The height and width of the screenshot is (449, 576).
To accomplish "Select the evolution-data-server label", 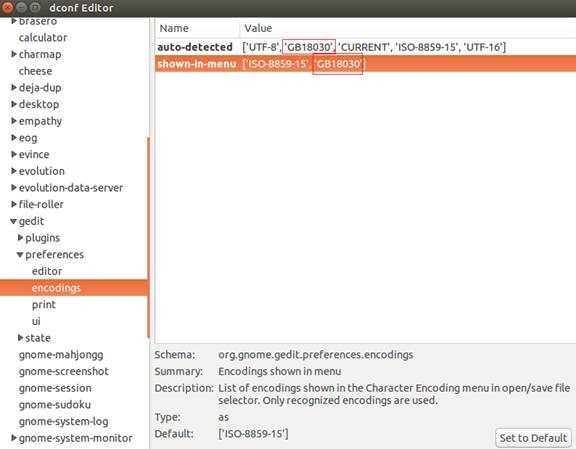I will (x=71, y=188).
